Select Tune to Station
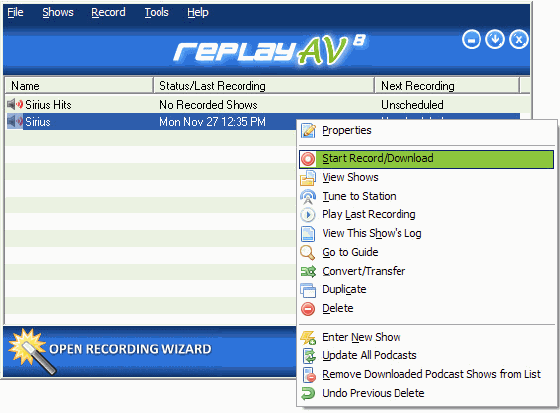Image resolution: width=560 pixels, height=413 pixels. [426, 197]
